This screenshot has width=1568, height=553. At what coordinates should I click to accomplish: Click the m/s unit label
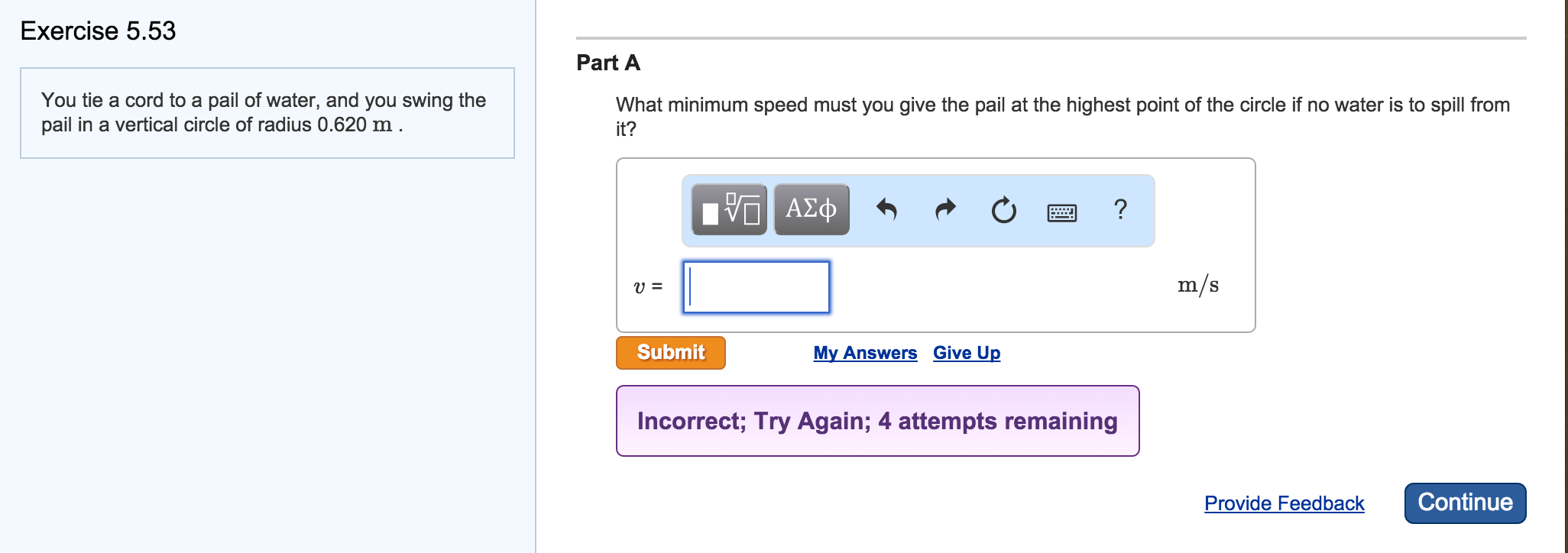pyautogui.click(x=1197, y=284)
